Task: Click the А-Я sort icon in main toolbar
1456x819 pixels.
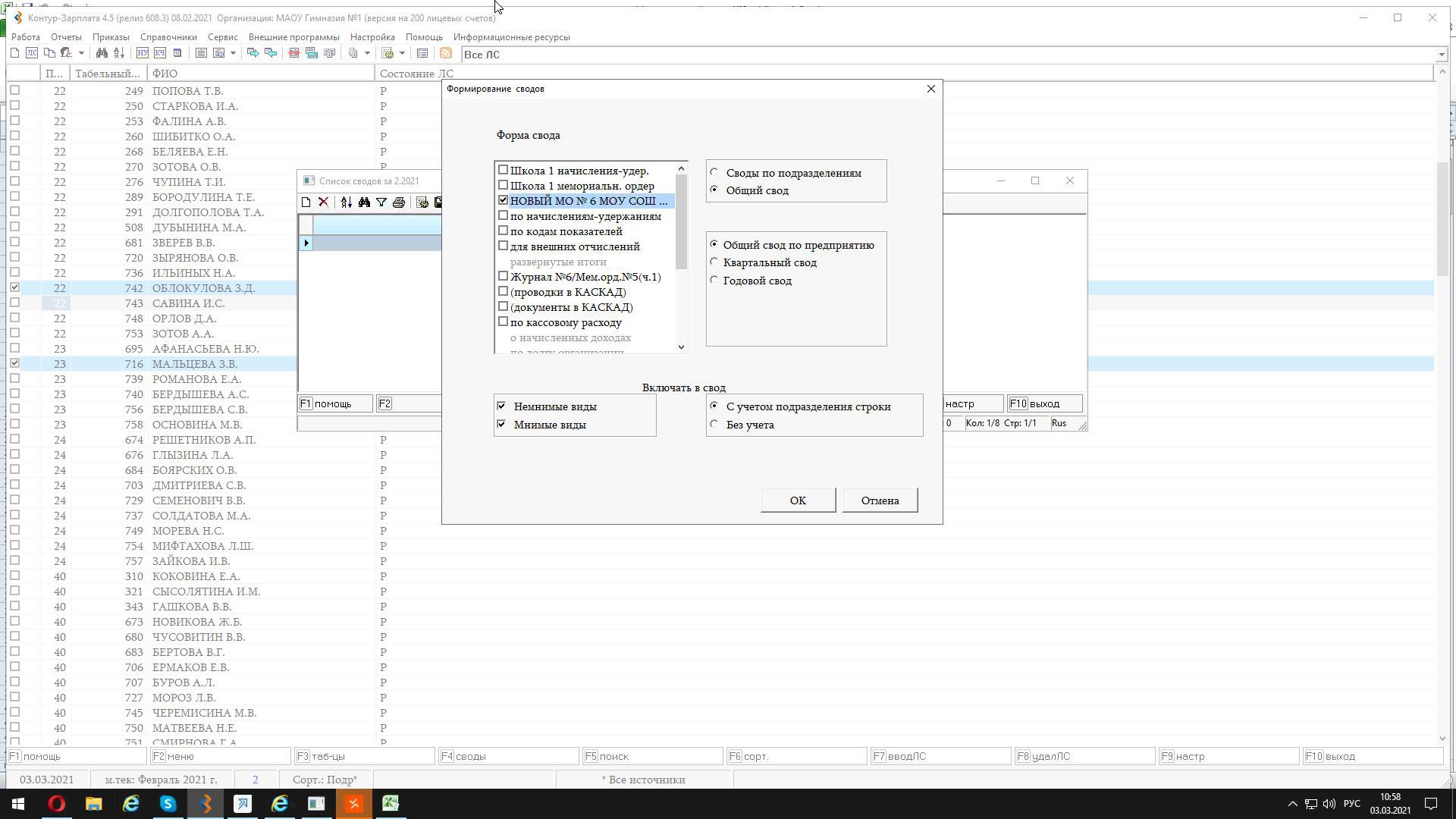Action: [119, 53]
